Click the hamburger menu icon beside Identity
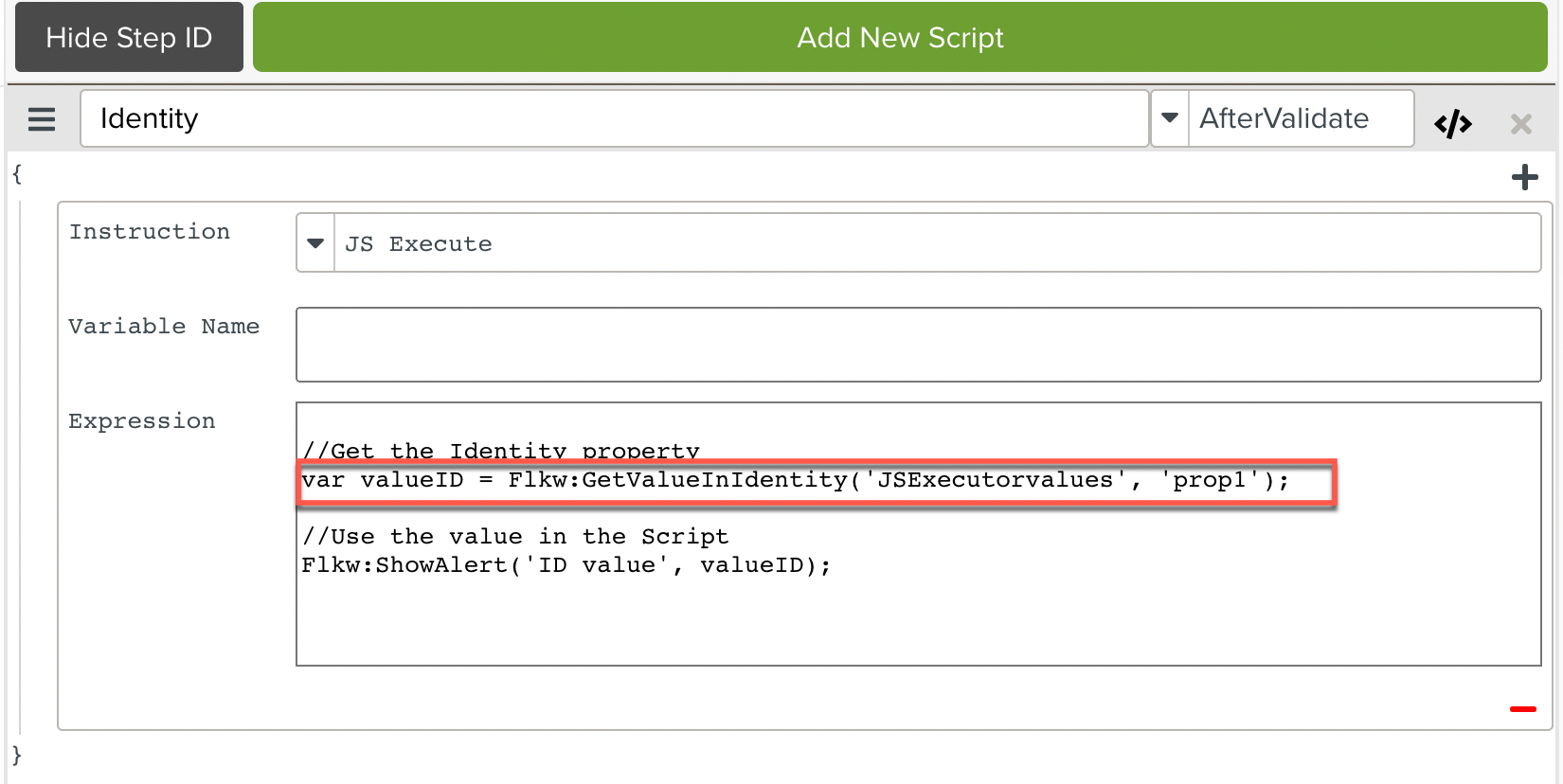 tap(42, 119)
